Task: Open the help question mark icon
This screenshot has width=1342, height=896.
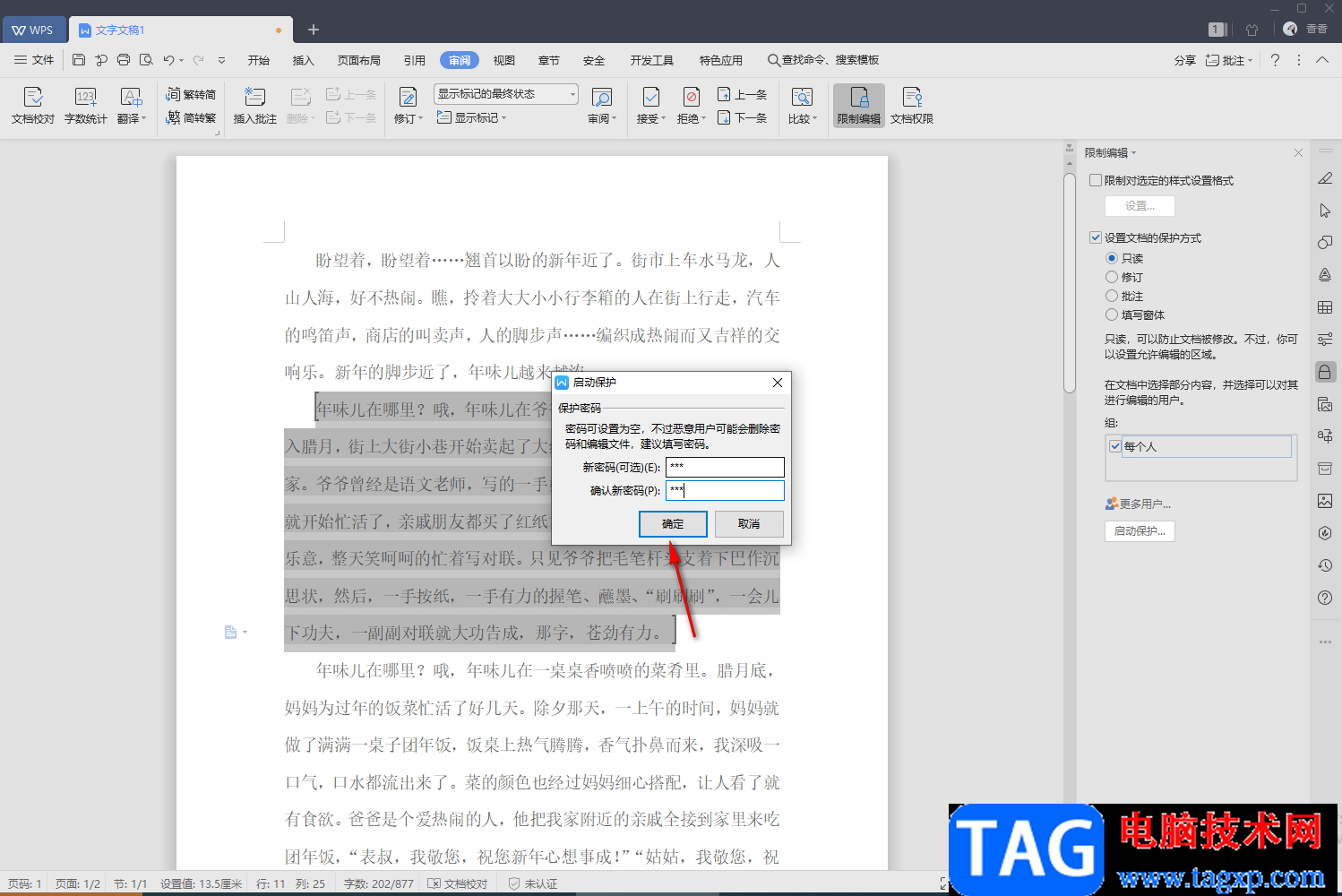Action: [x=1275, y=60]
